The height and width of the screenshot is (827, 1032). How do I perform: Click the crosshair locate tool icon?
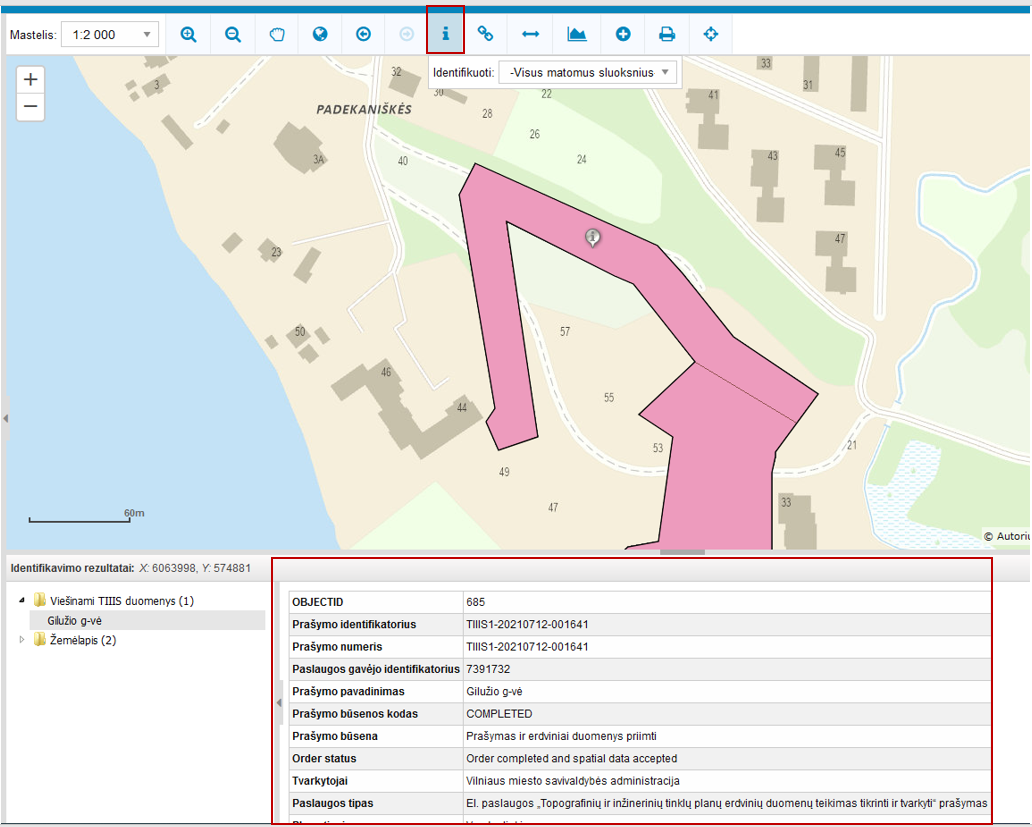(x=711, y=34)
